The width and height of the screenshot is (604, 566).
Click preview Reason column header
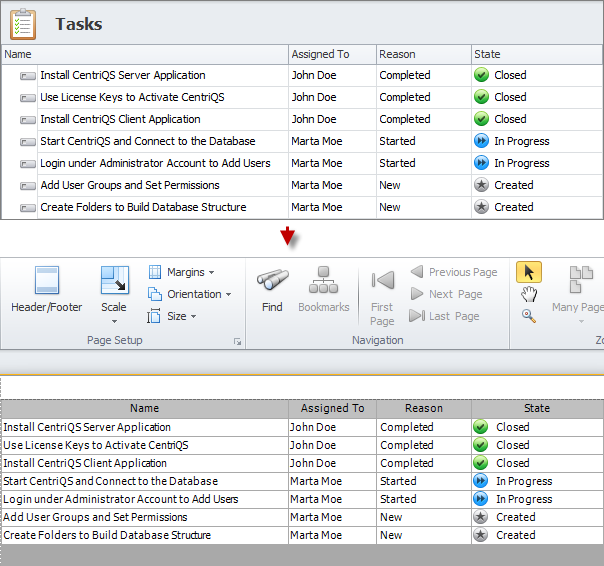coord(424,408)
